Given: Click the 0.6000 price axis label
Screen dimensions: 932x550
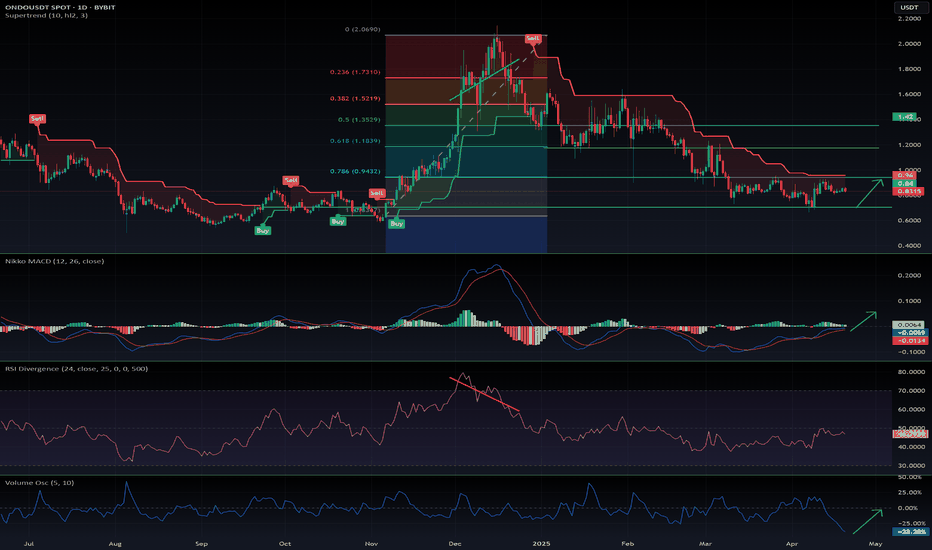Looking at the screenshot, I should pyautogui.click(x=909, y=221).
